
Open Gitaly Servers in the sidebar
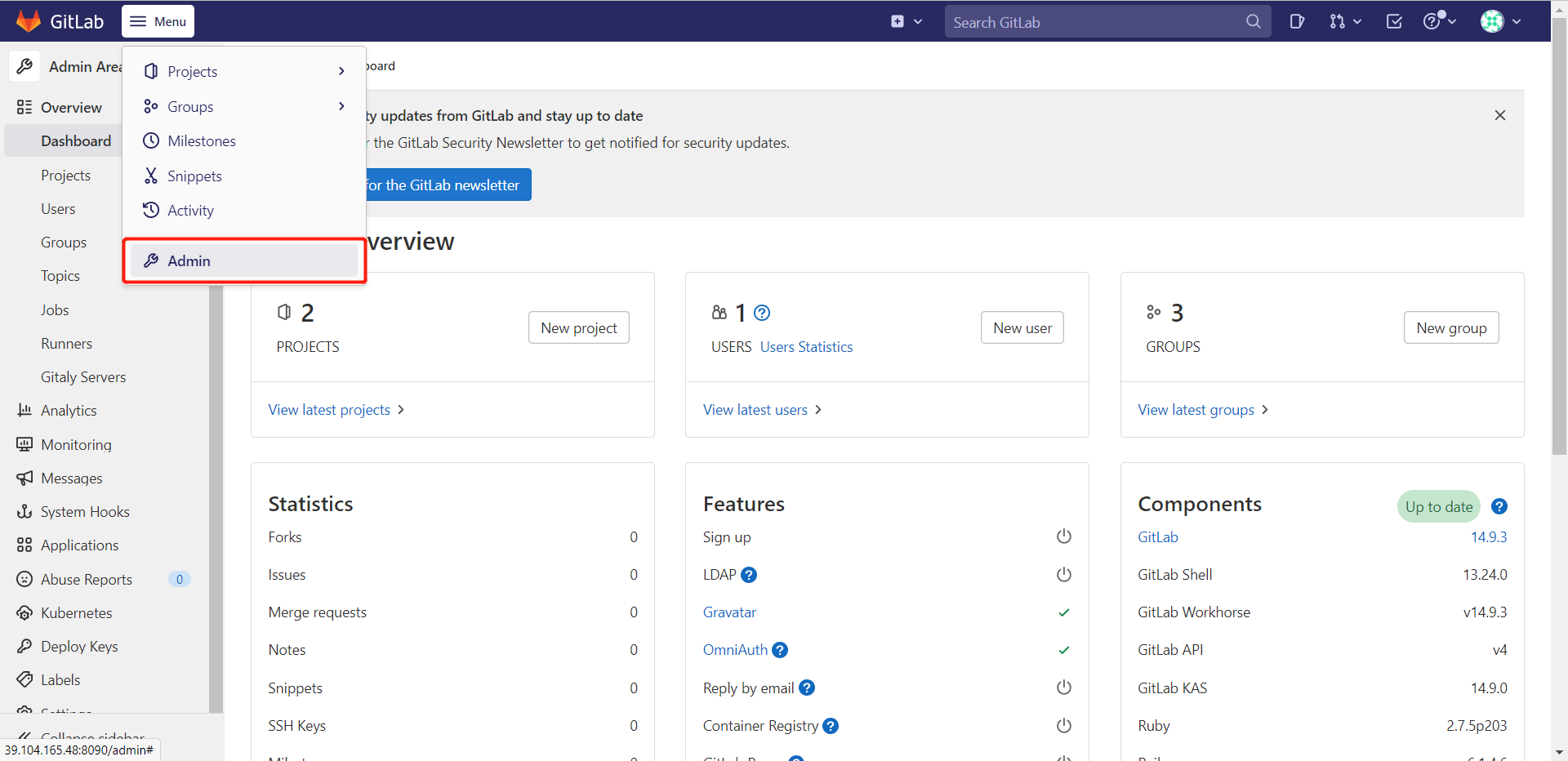click(83, 377)
